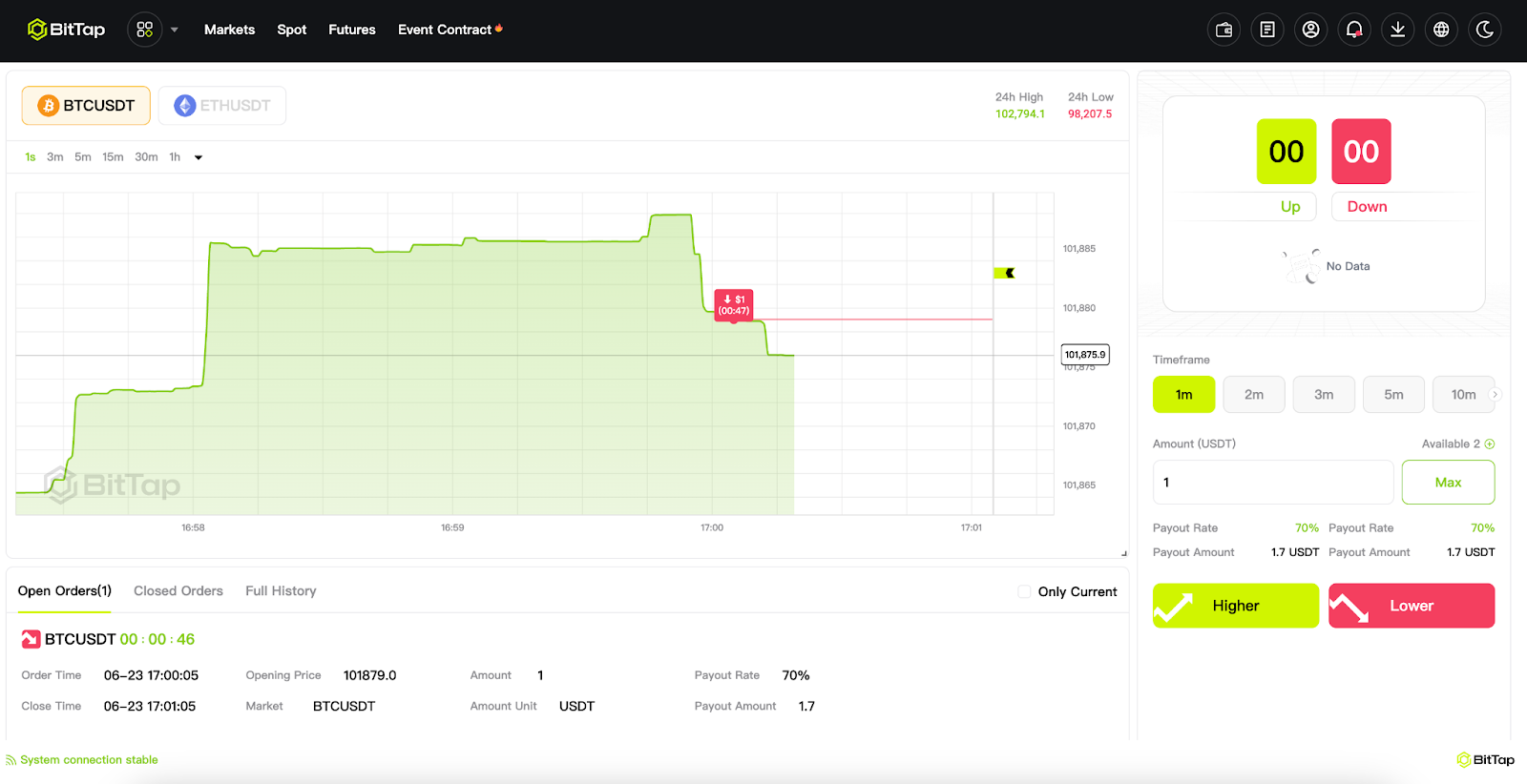The image size is (1527, 784).
Task: Click the Payout Amount value 1.7 in order
Action: [806, 707]
